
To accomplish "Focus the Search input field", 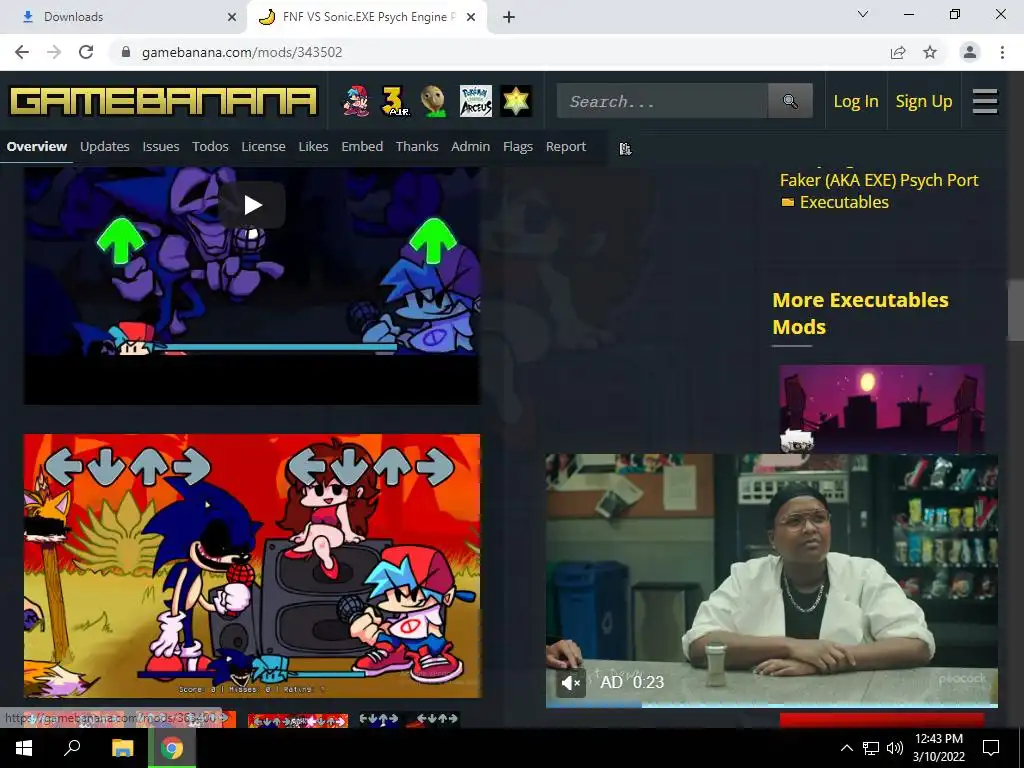I will tap(662, 101).
